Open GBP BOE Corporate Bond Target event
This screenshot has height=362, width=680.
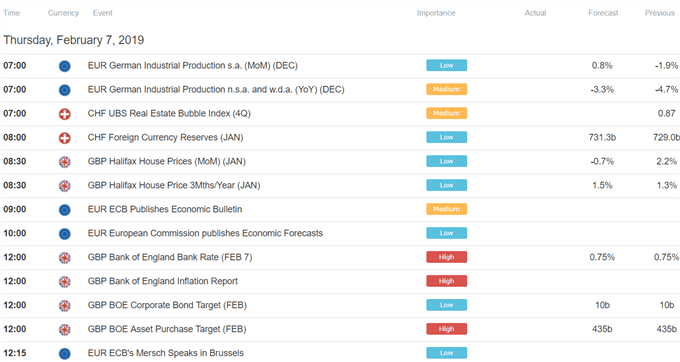pyautogui.click(x=167, y=305)
